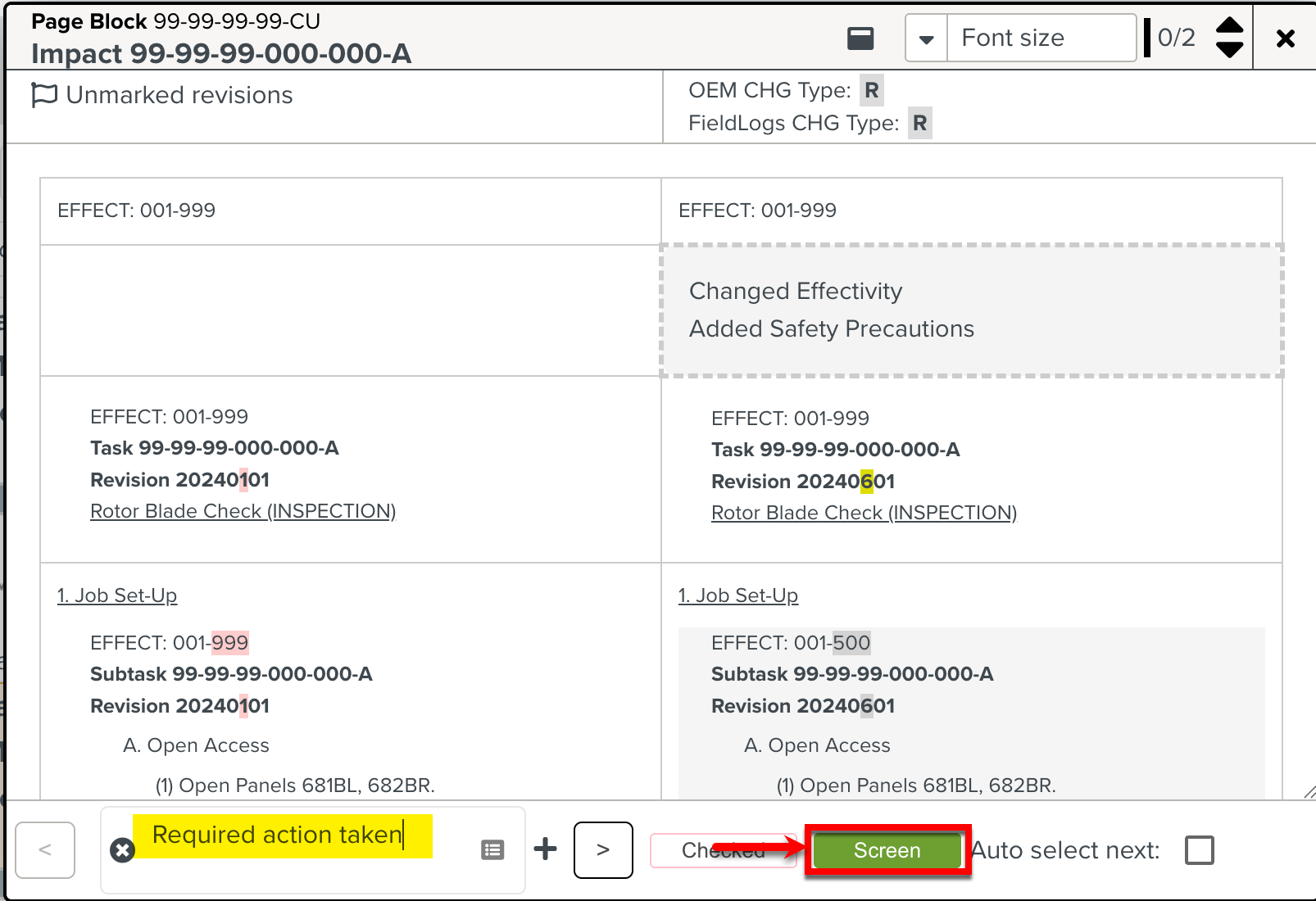This screenshot has width=1316, height=901.
Task: Open left Rotor Blade Check (INSPECTION) link
Action: point(243,511)
